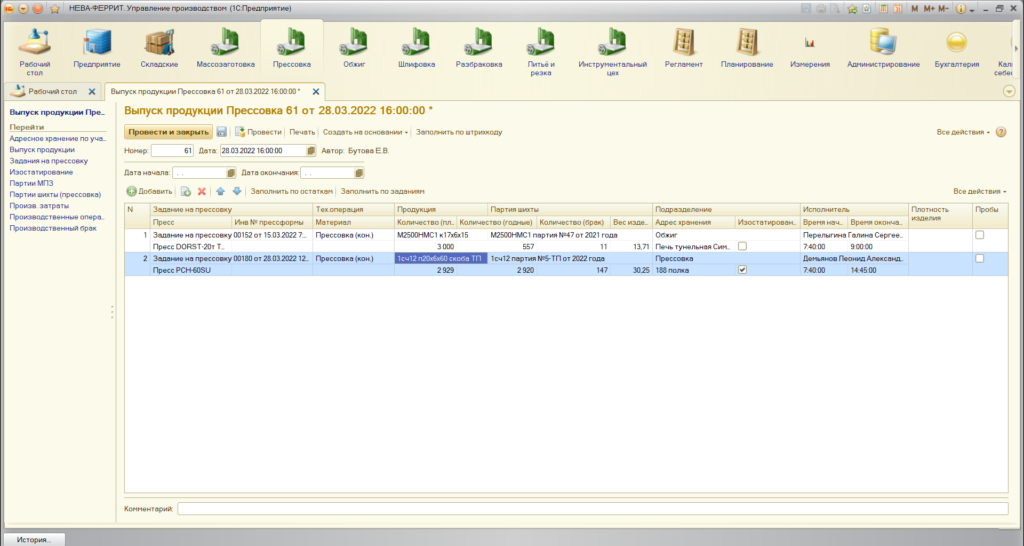Screen dimensions: 1024x546
Task: Click Заполнить по заданиям
Action: click(x=383, y=191)
